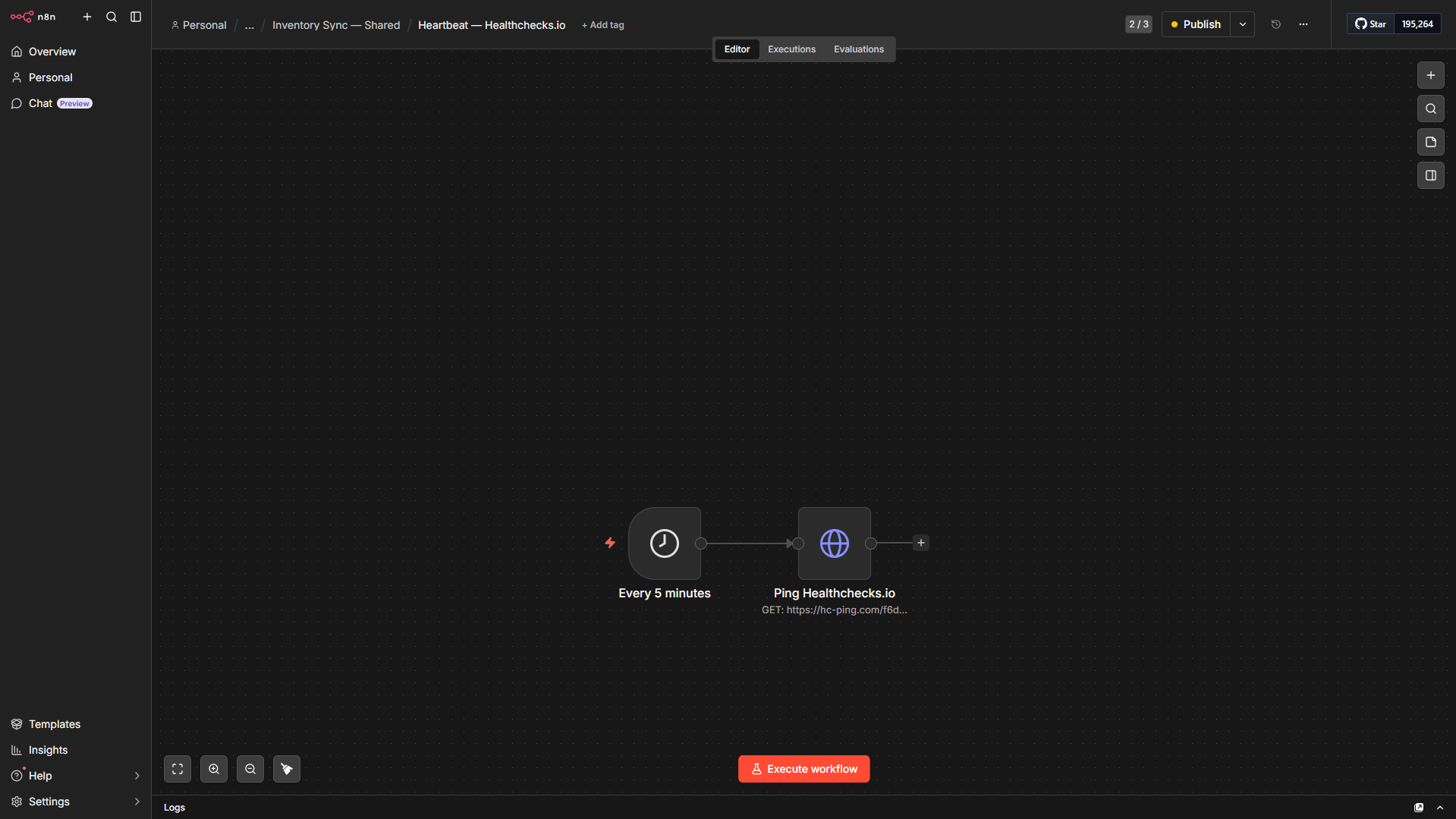Click the GitHub Star button

click(x=1371, y=24)
